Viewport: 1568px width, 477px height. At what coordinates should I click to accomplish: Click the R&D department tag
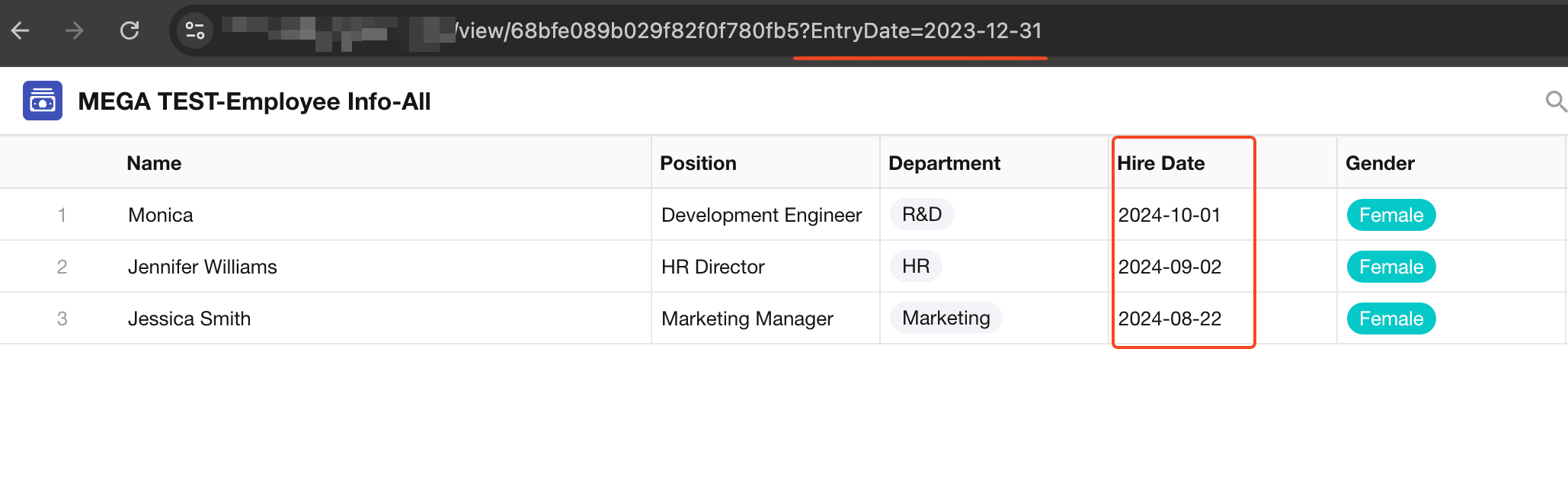(x=922, y=215)
